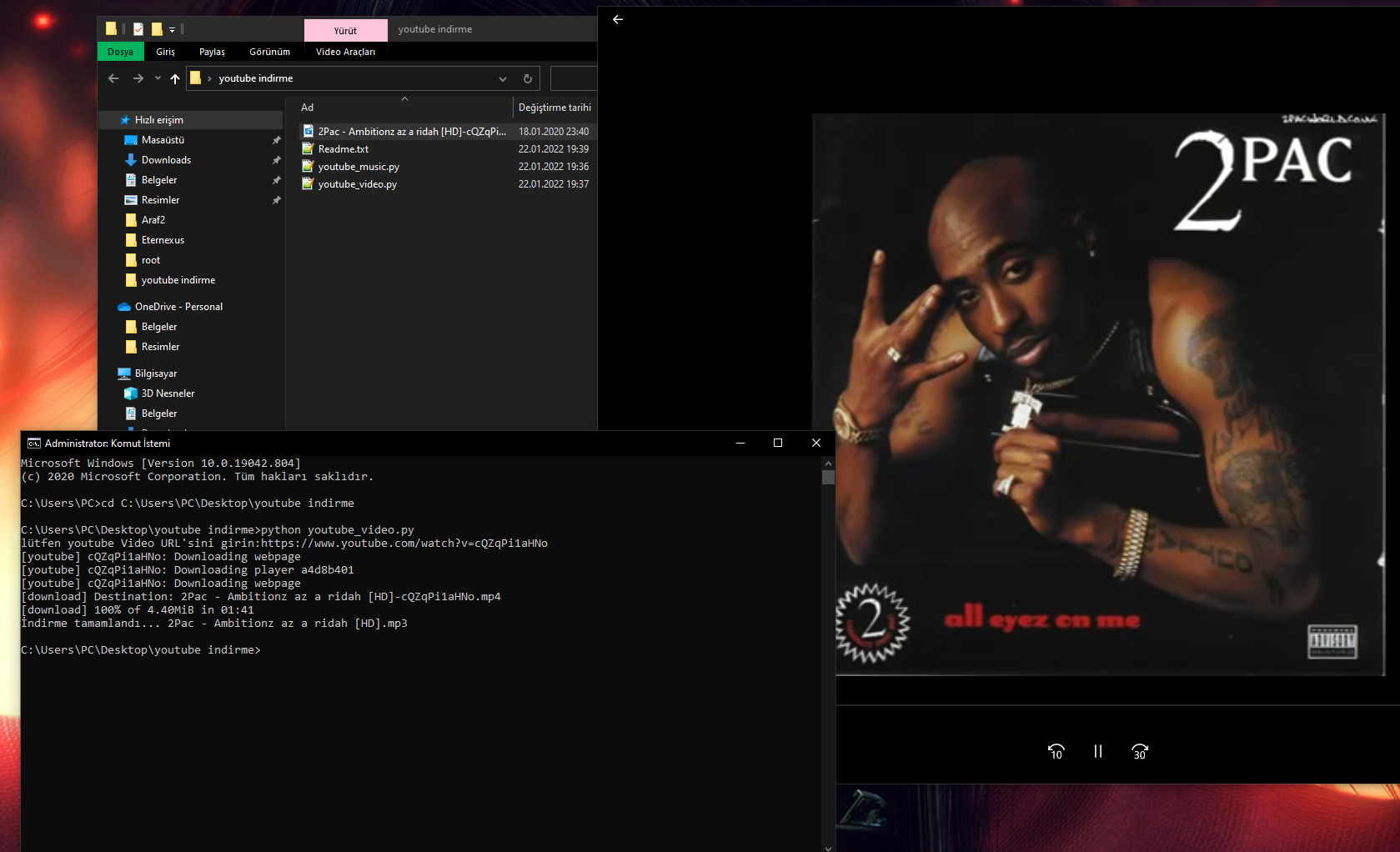Open Resimler under OneDrive
Viewport: 1400px width, 852px height.
coord(160,347)
